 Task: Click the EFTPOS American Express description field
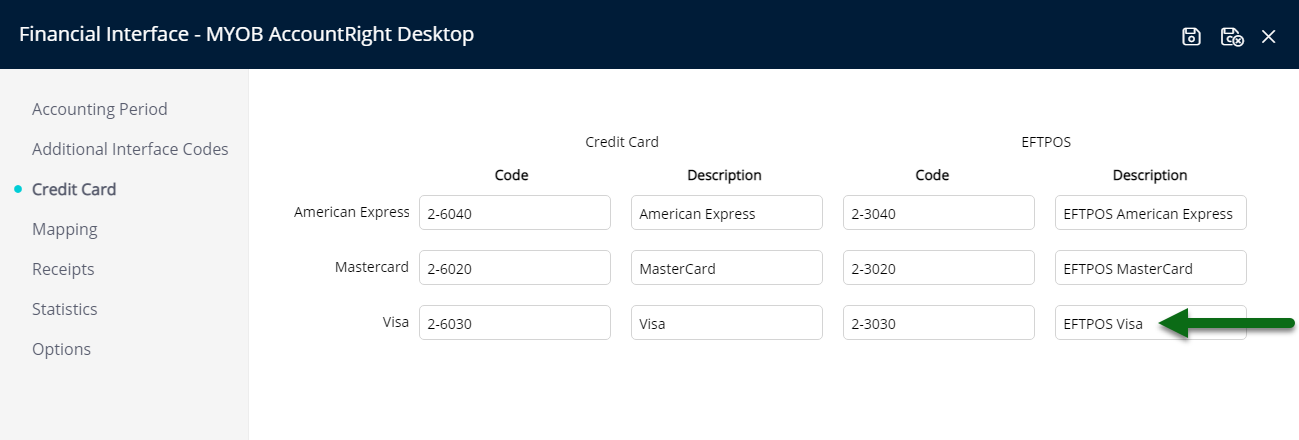coord(1151,212)
